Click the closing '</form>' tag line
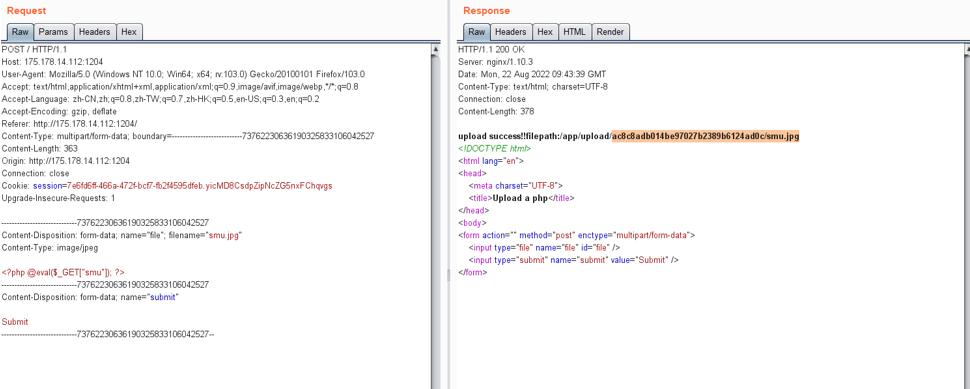 (473, 272)
